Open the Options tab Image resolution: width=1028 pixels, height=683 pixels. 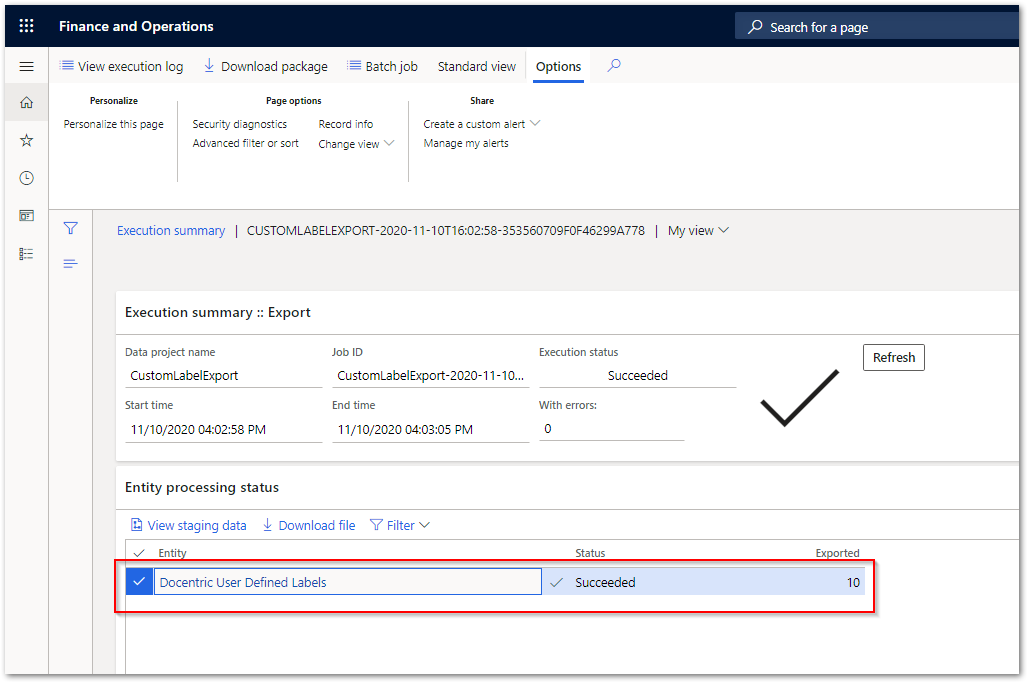point(559,66)
